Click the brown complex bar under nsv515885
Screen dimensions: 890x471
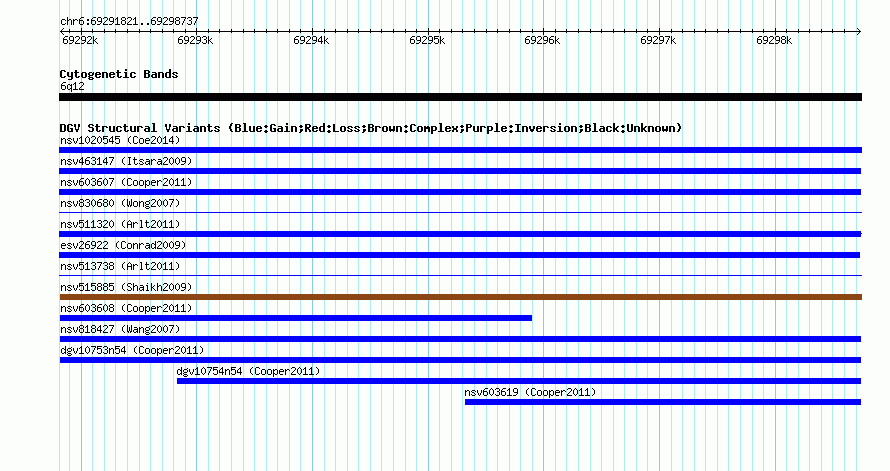click(460, 297)
